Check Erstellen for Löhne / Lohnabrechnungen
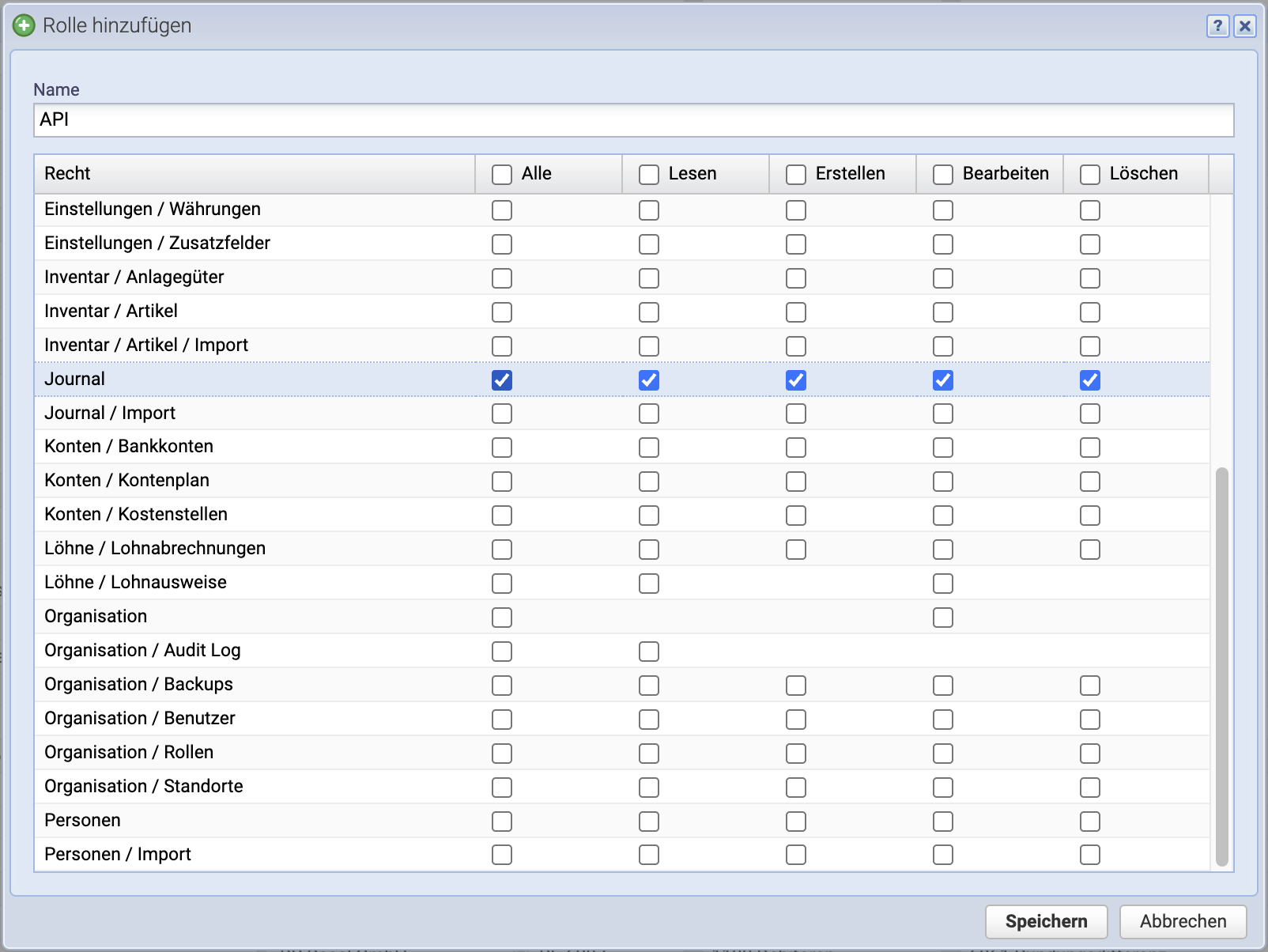The image size is (1268, 952). click(x=796, y=550)
